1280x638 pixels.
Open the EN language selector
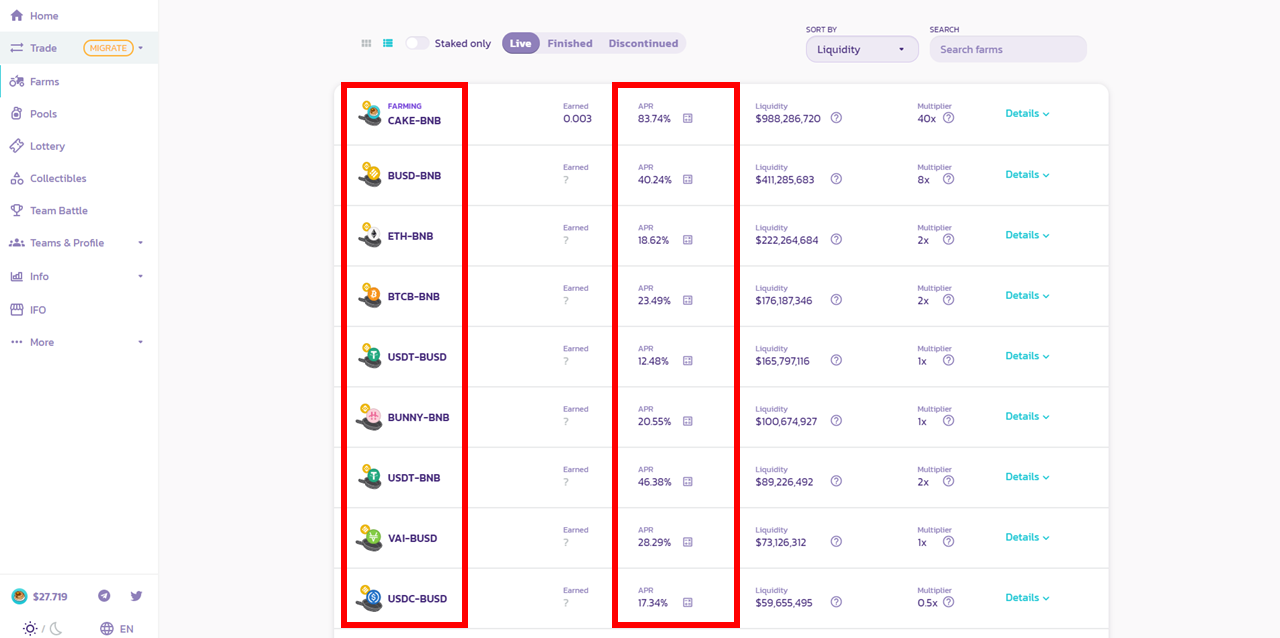[117, 629]
